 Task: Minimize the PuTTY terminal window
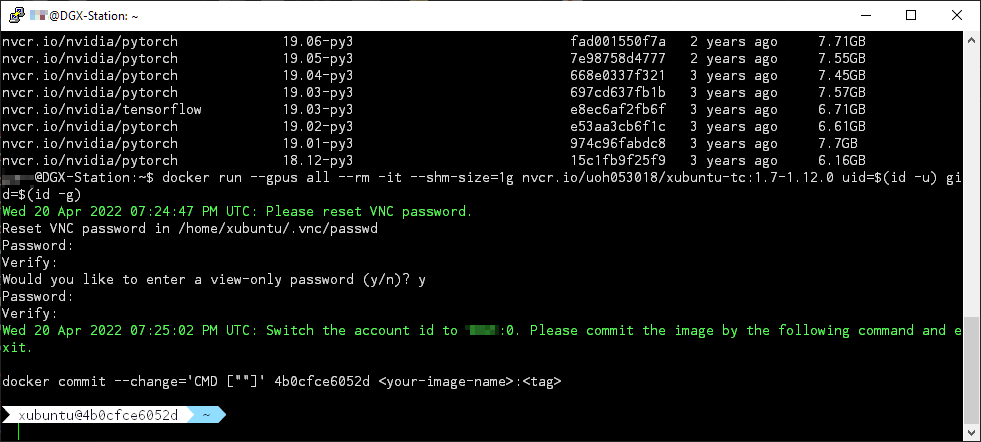point(864,15)
